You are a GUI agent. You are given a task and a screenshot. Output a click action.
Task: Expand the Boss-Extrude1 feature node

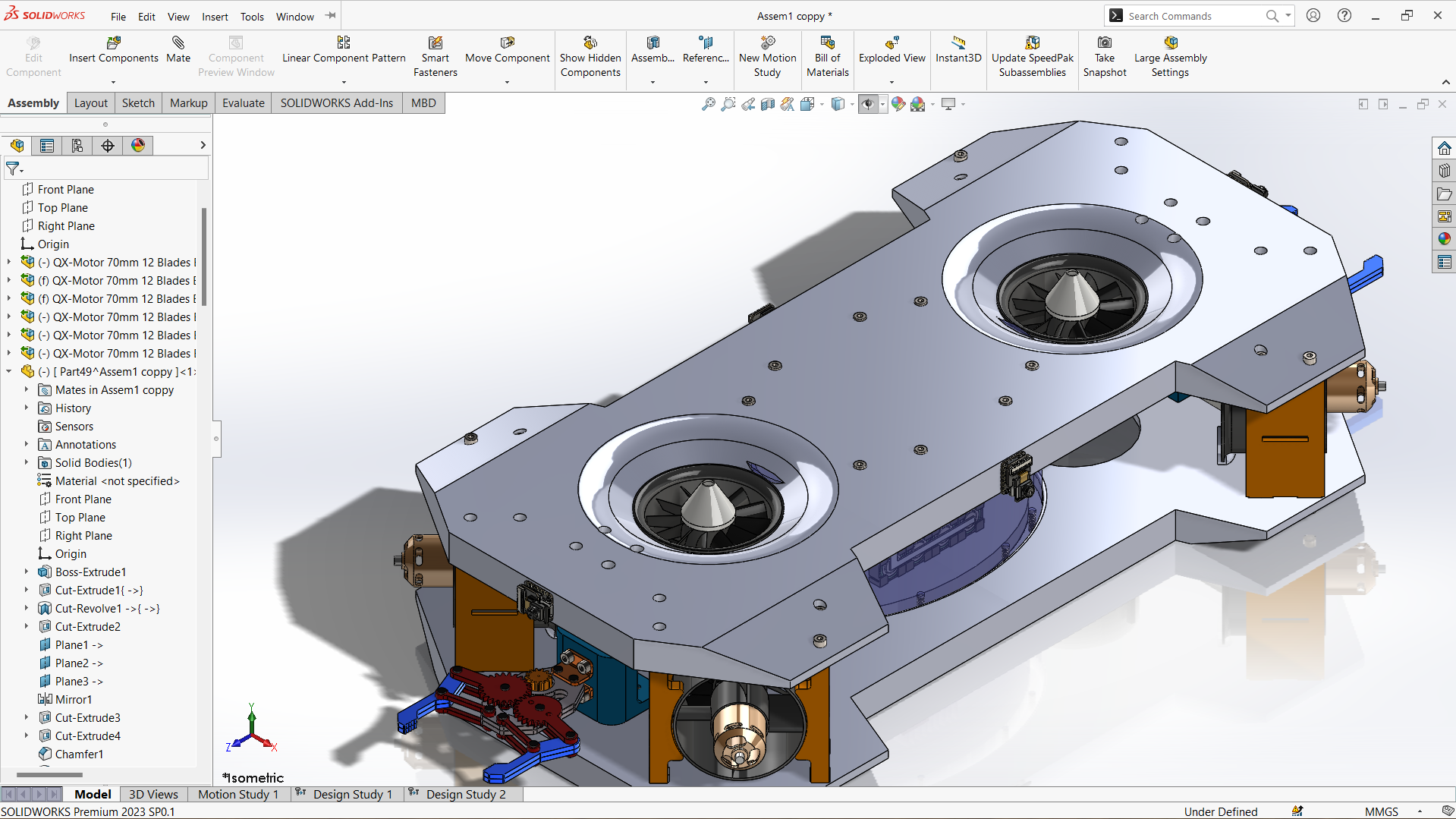27,572
